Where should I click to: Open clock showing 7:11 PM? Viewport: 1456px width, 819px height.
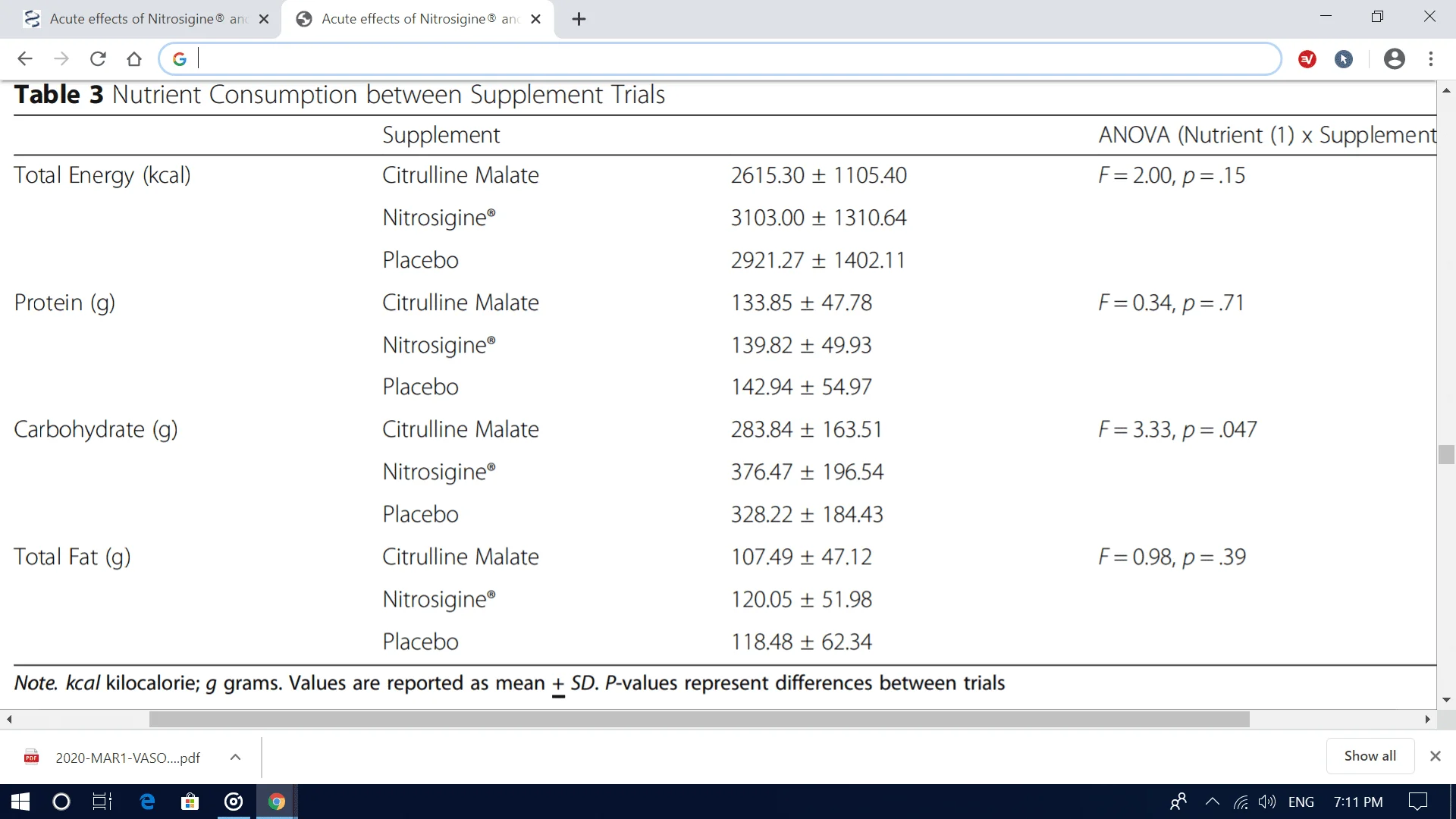(1358, 802)
